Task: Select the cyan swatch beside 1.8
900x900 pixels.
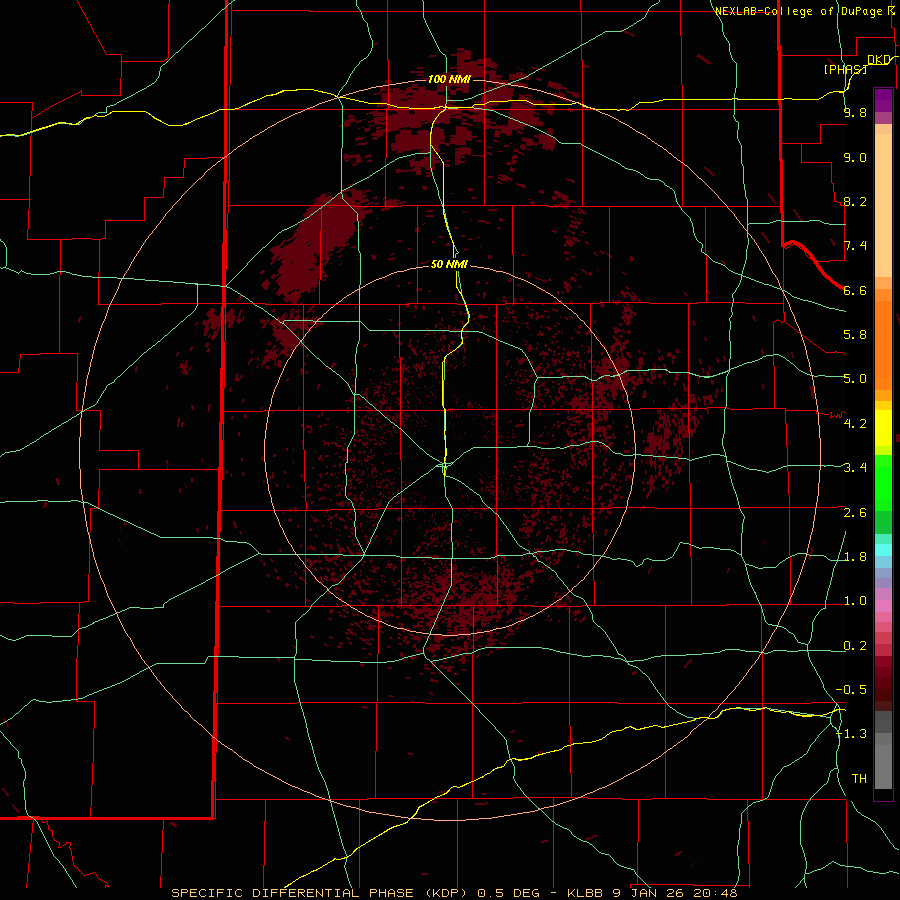Action: [883, 550]
